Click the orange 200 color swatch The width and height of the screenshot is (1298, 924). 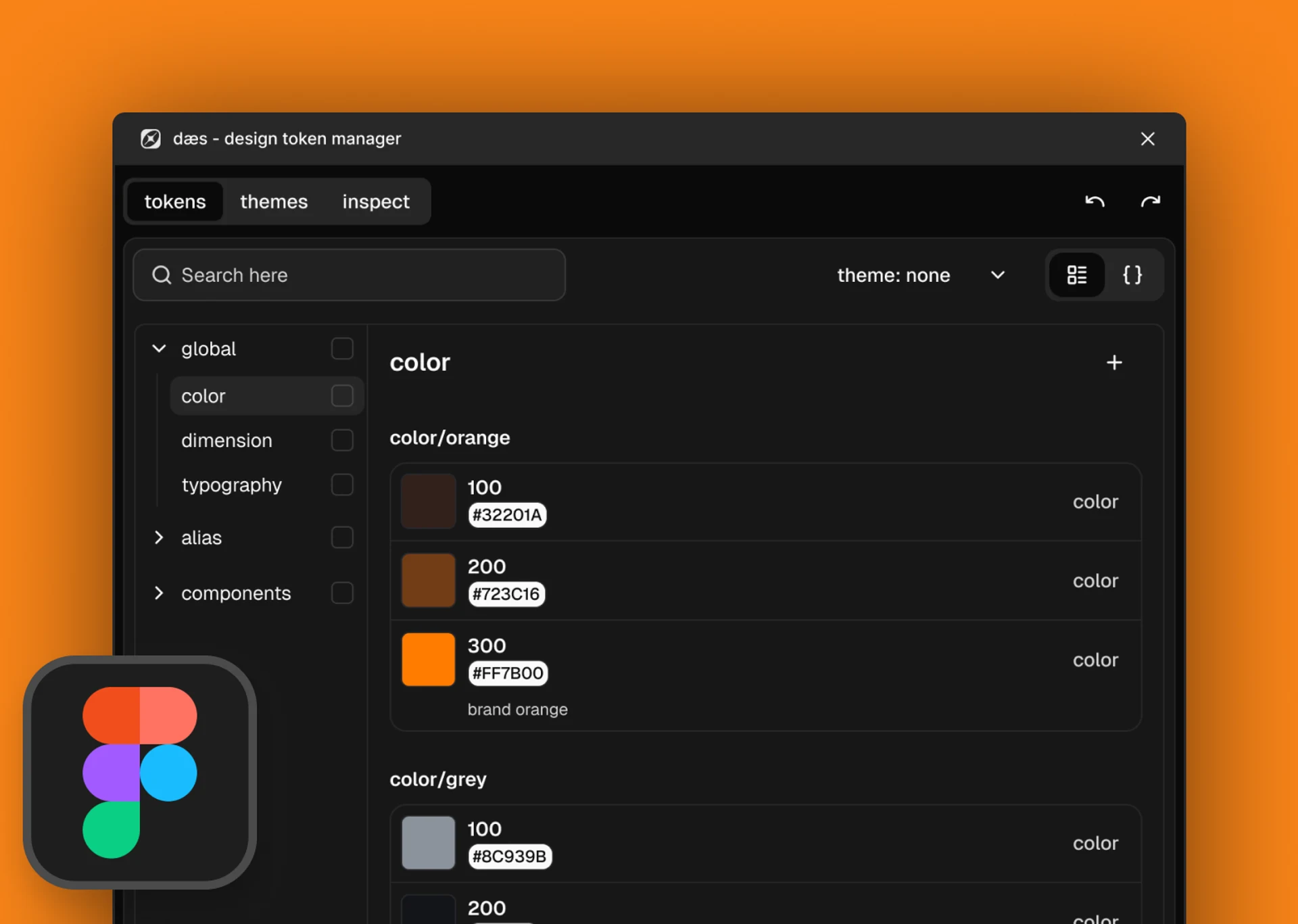(428, 580)
